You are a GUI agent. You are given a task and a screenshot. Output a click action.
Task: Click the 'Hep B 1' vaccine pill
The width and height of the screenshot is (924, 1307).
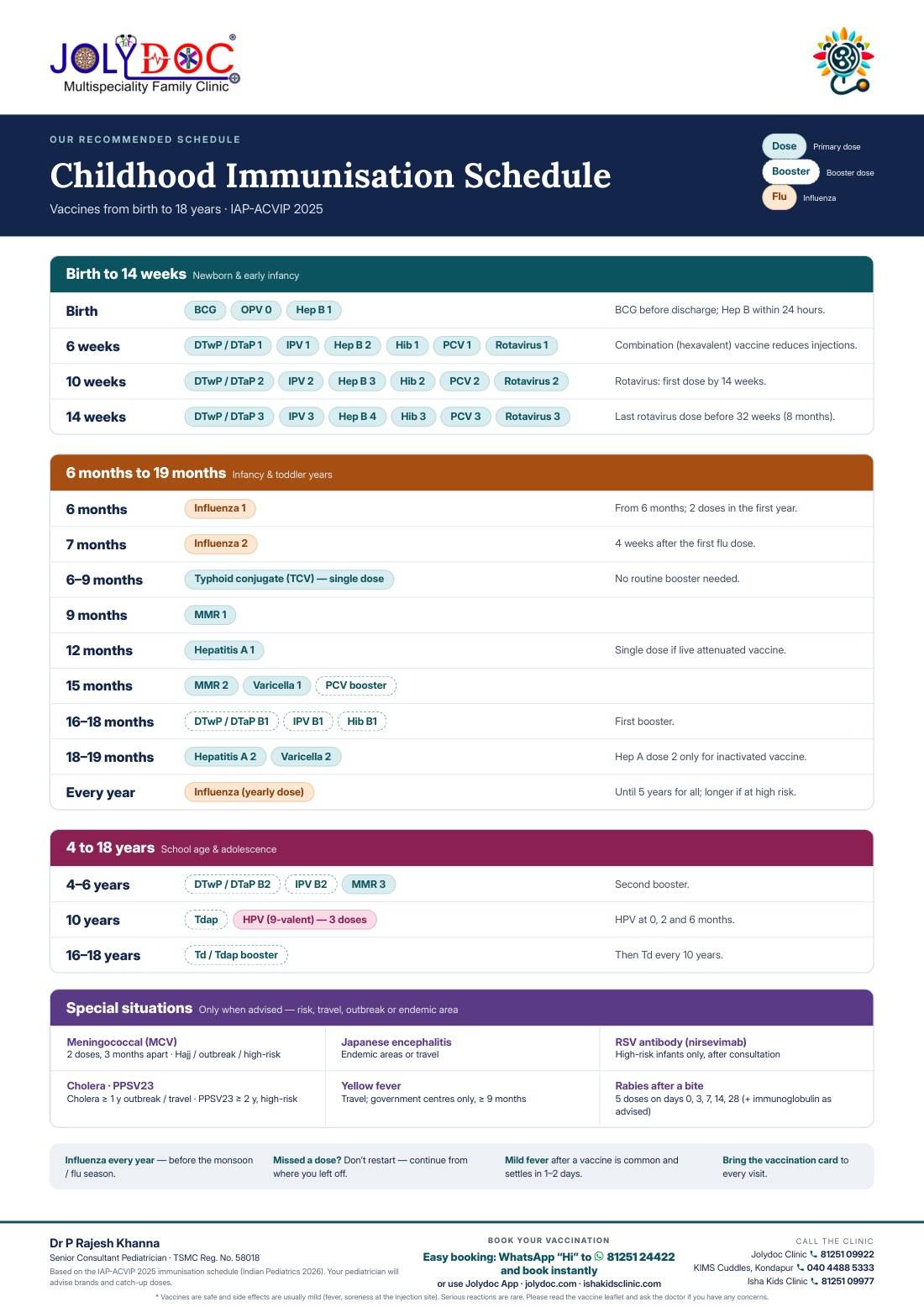click(314, 310)
